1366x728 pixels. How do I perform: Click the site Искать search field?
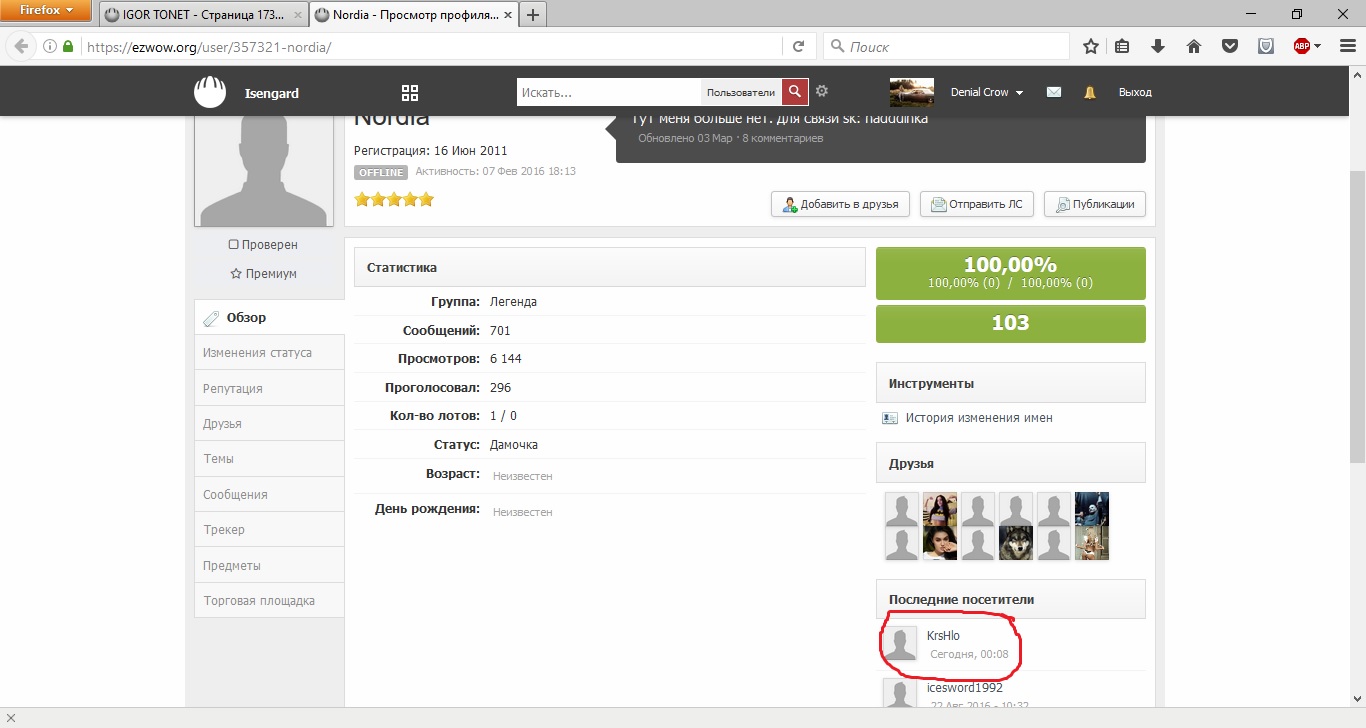pyautogui.click(x=609, y=92)
